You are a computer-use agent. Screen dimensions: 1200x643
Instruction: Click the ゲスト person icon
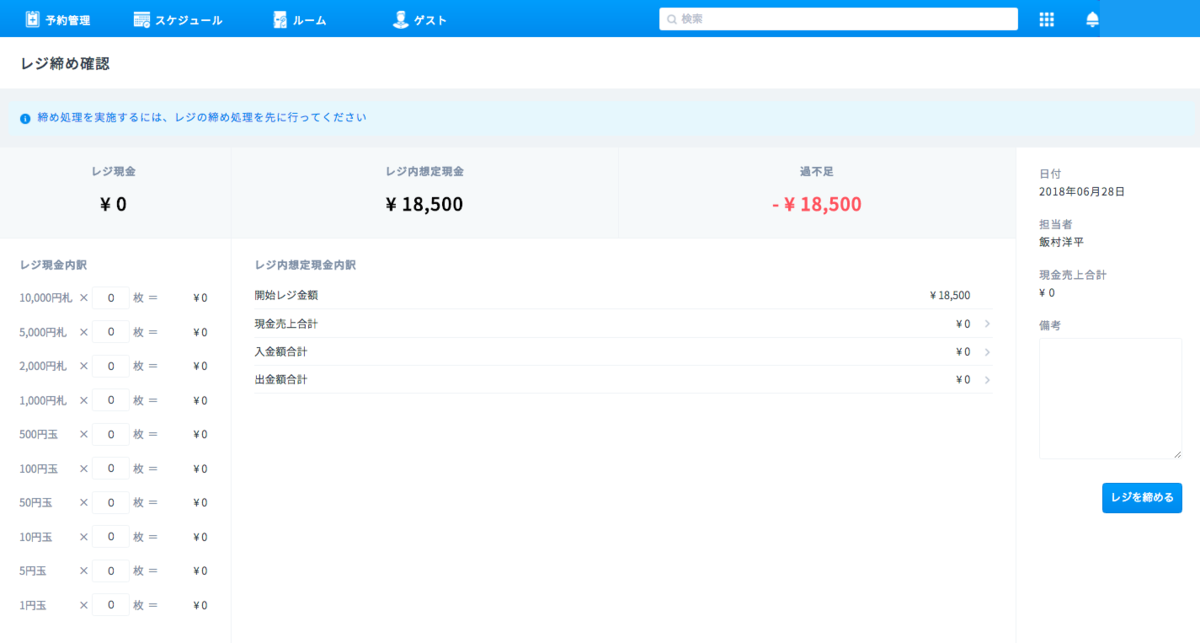(400, 19)
